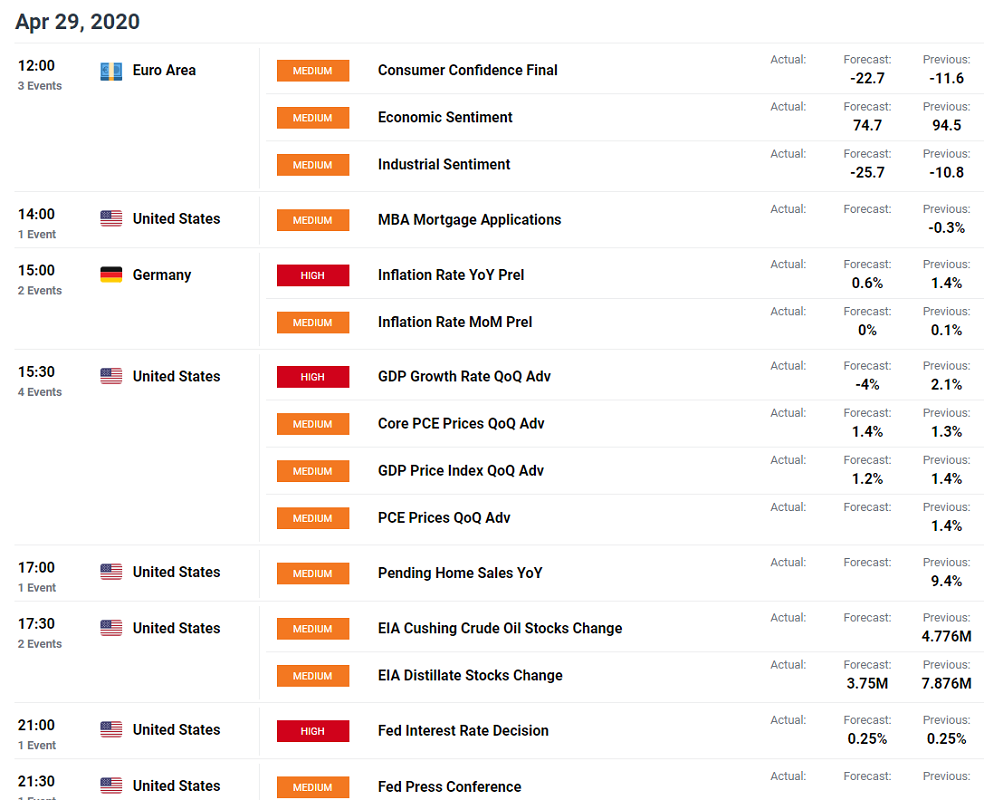Screen dimensions: 984x800
Task: Open the Economic Sentiment event
Action: coord(445,117)
